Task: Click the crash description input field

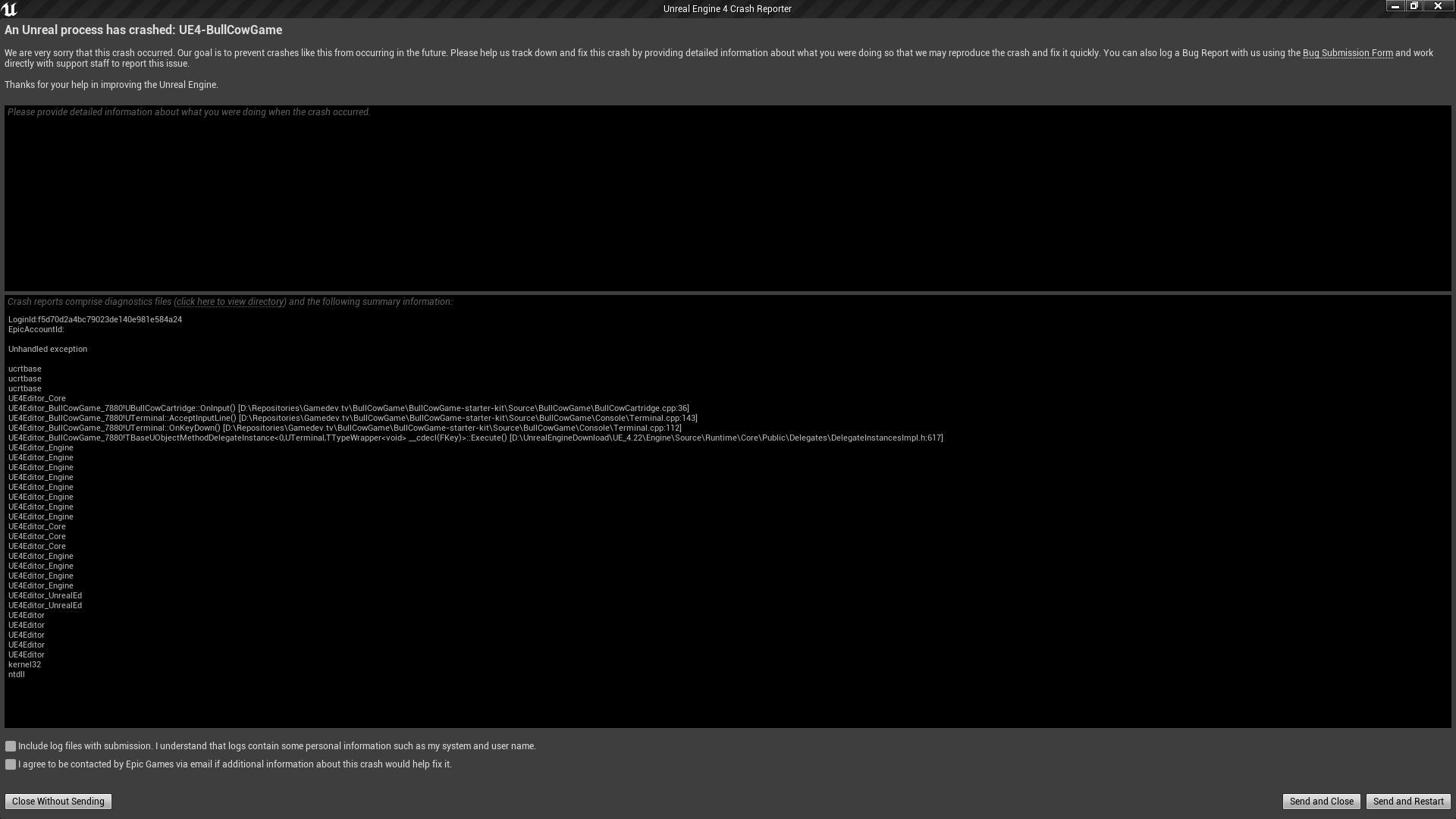Action: tap(728, 198)
